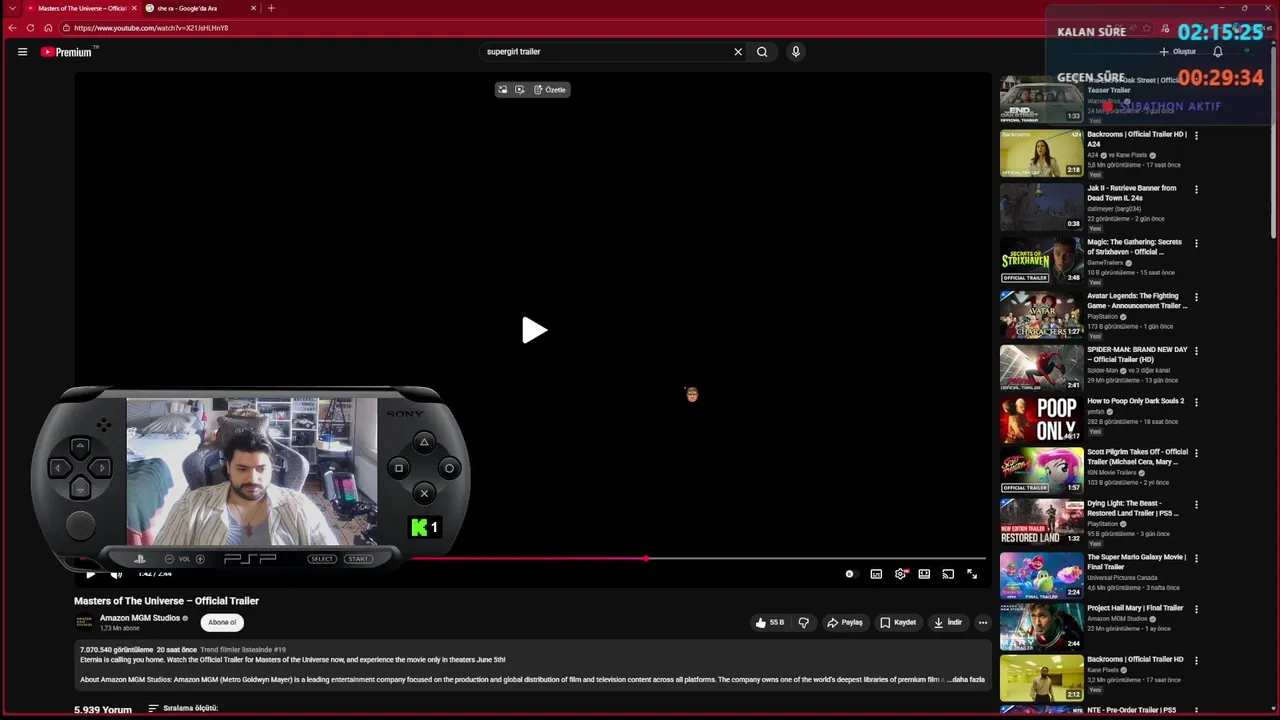
Task: Enter fullscreen mode
Action: coord(972,574)
